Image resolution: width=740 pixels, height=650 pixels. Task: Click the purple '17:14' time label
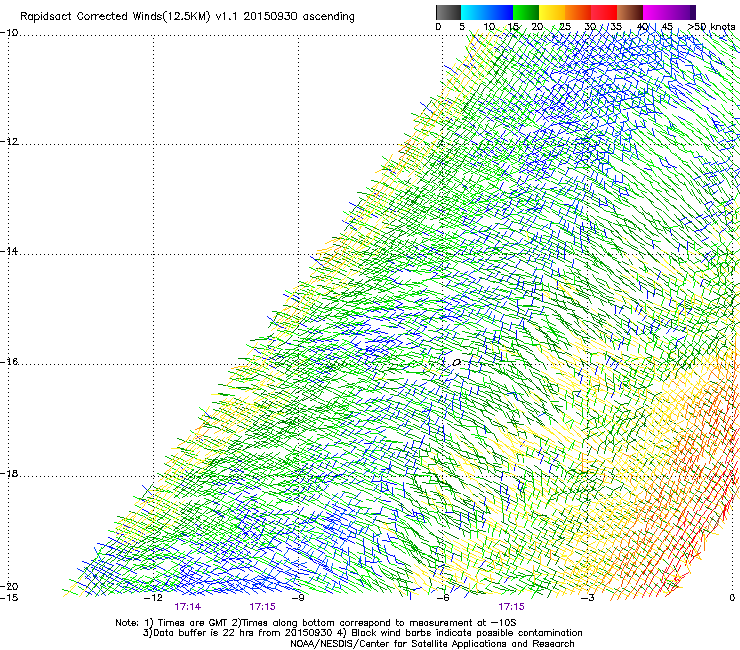tap(187, 607)
